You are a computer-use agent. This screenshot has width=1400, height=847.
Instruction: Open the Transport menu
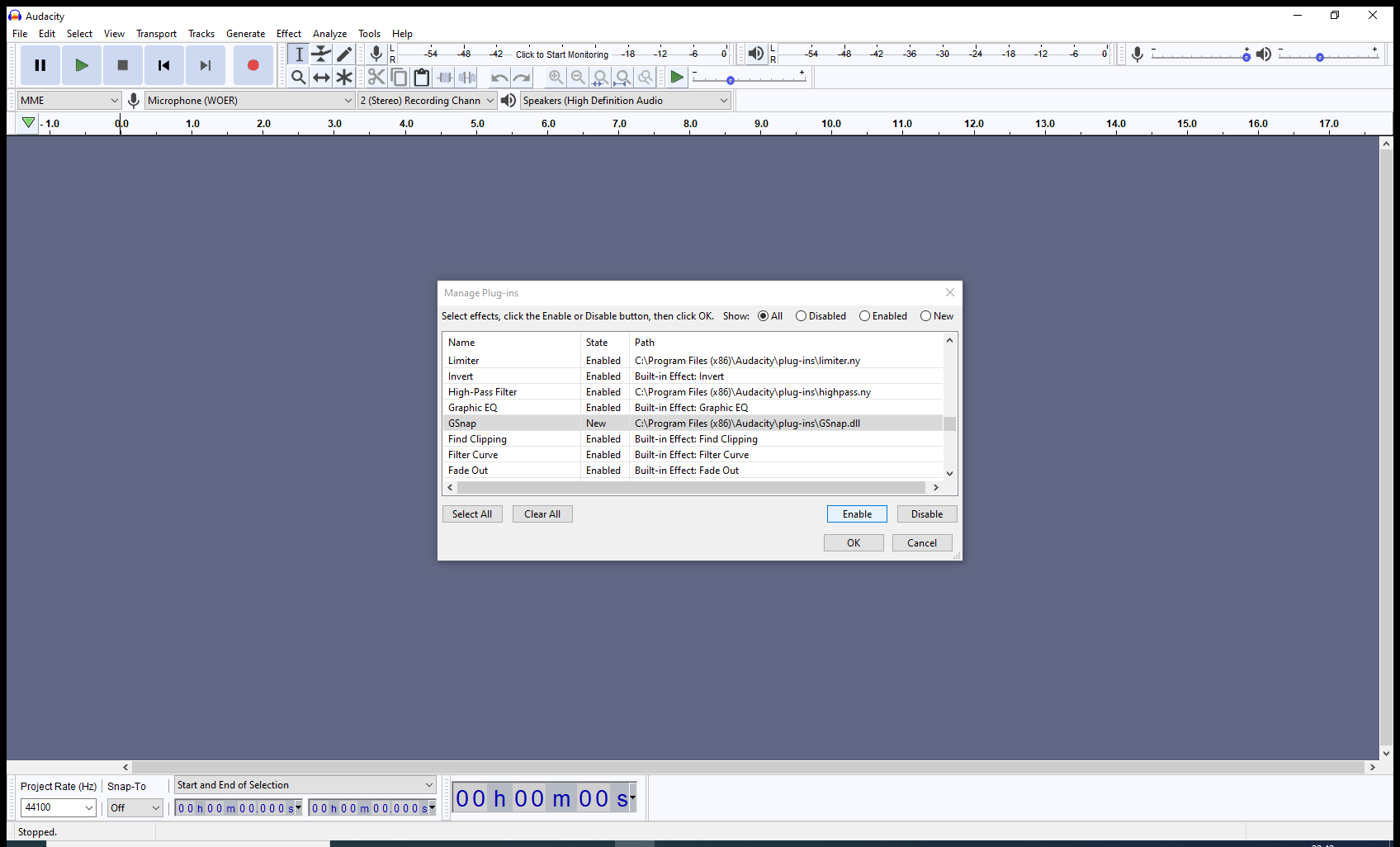[156, 34]
